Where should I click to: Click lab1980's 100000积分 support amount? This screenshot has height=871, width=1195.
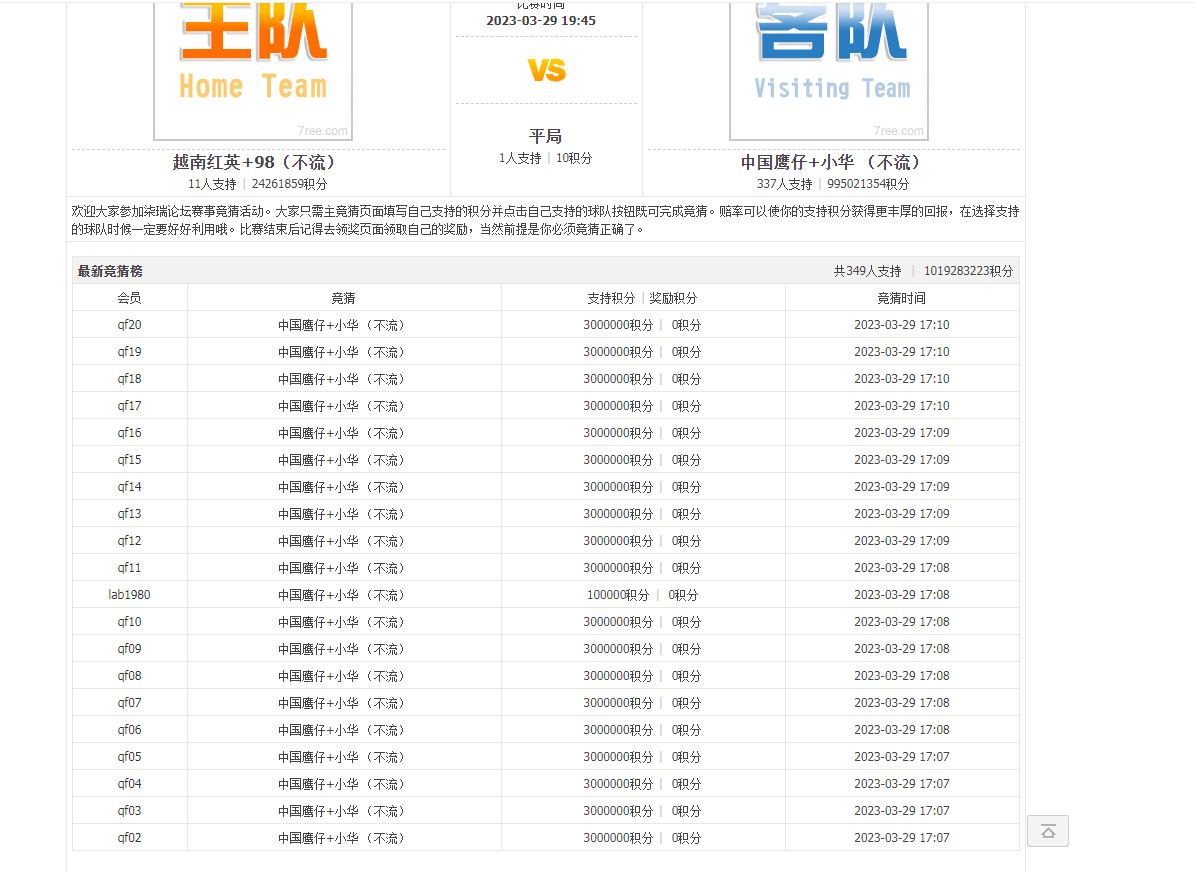coord(618,595)
